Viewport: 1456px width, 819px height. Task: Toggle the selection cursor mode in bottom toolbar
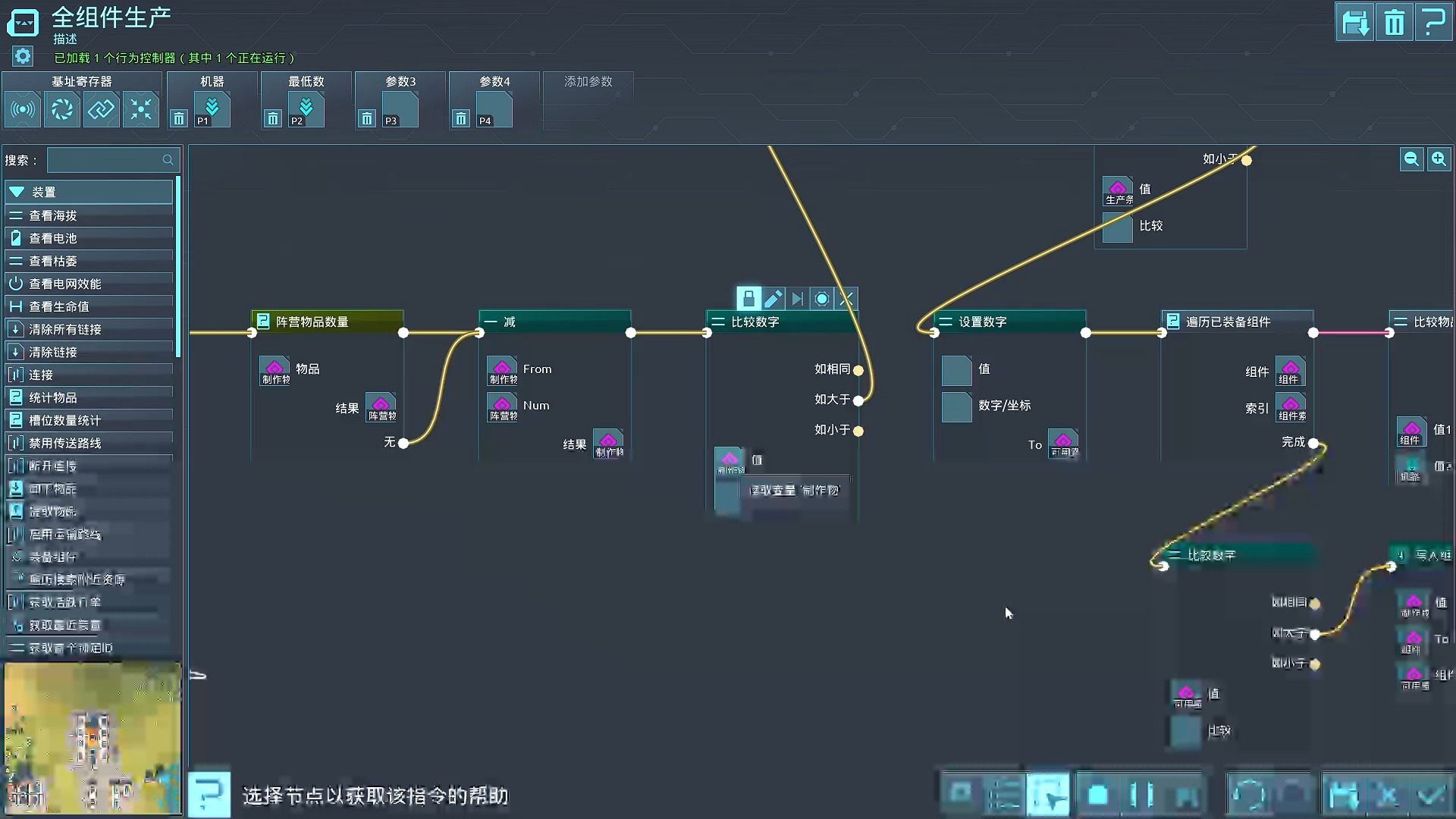point(1049,795)
